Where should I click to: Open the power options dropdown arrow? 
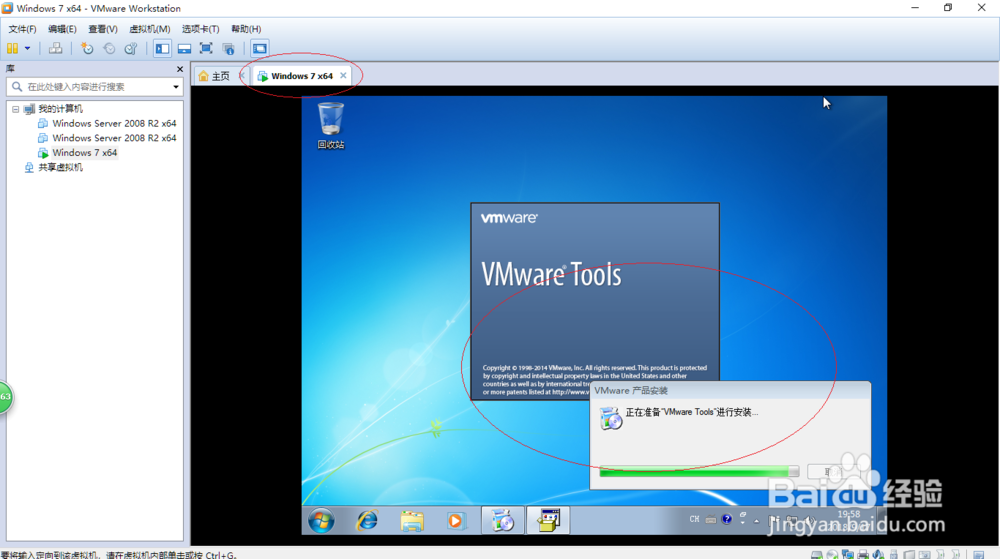[x=27, y=48]
